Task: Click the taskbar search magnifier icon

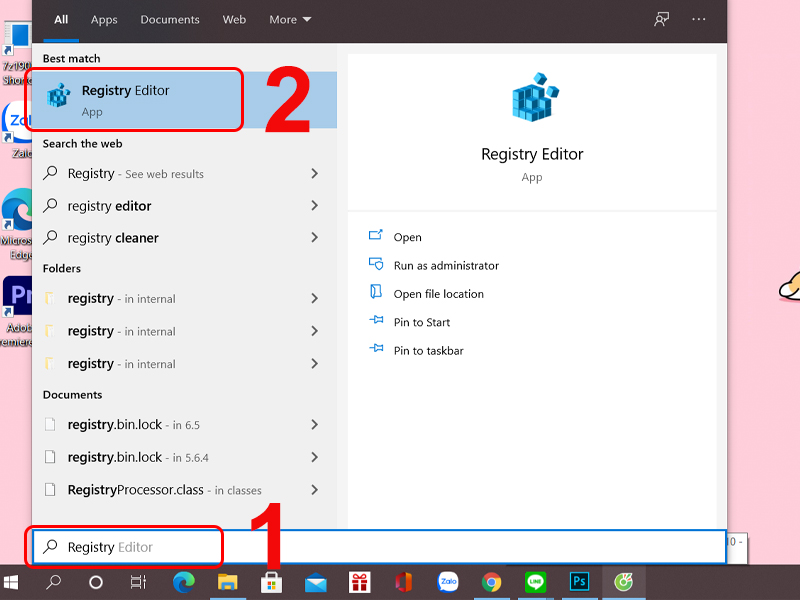Action: pyautogui.click(x=53, y=582)
